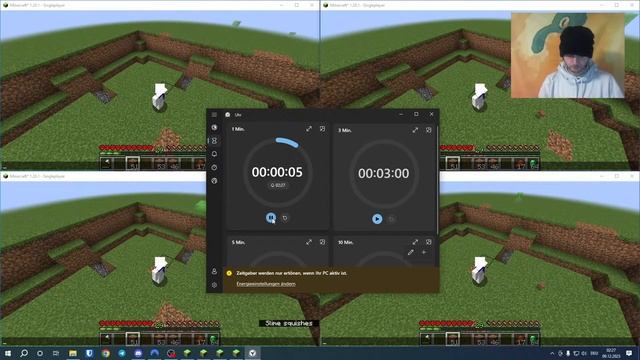Screen dimensions: 640x360
Task: Focus the top-left Minecraft window title bar
Action: tap(159, 5)
